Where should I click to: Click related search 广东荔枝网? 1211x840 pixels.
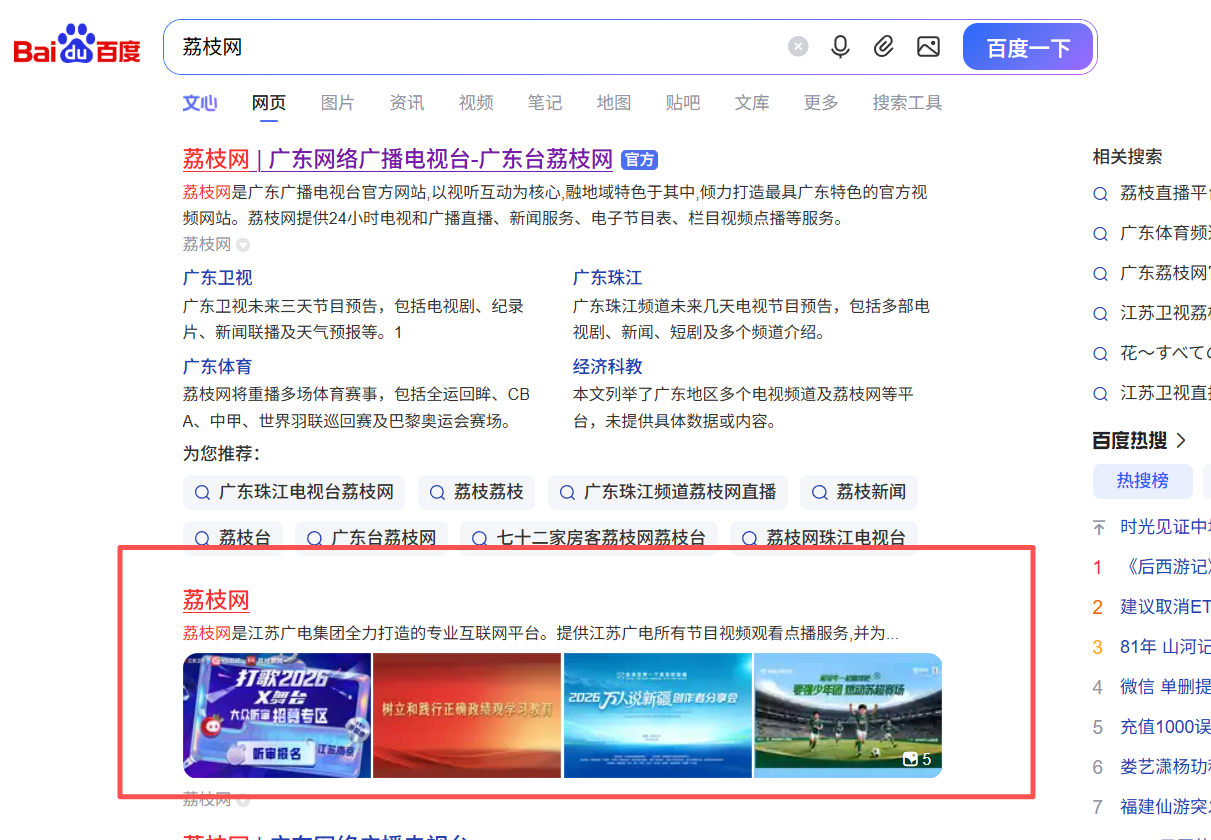tap(1152, 274)
